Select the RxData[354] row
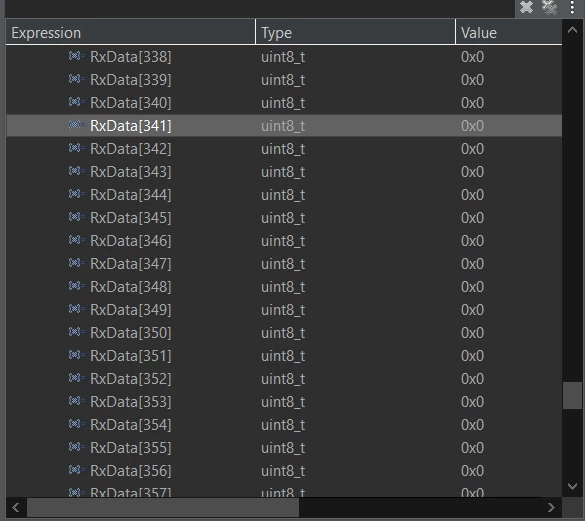Image resolution: width=585 pixels, height=521 pixels. (284, 425)
